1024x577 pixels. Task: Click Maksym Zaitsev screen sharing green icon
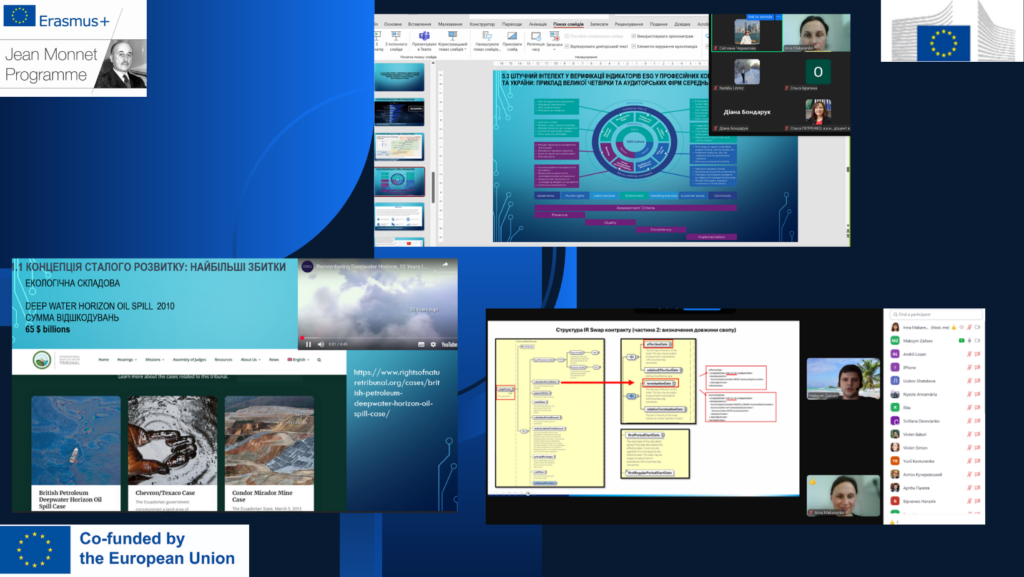(x=961, y=341)
